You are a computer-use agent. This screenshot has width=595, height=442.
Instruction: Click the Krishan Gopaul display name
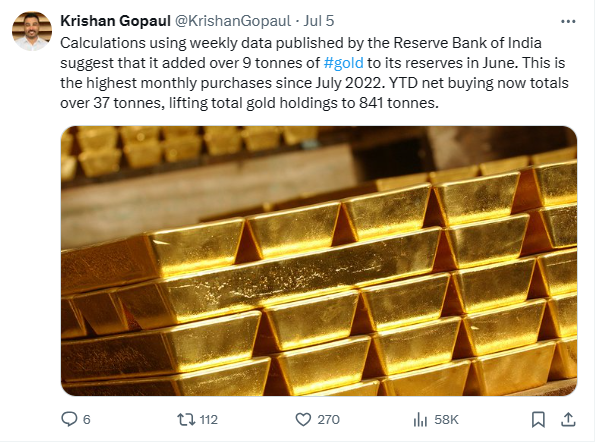pos(115,21)
